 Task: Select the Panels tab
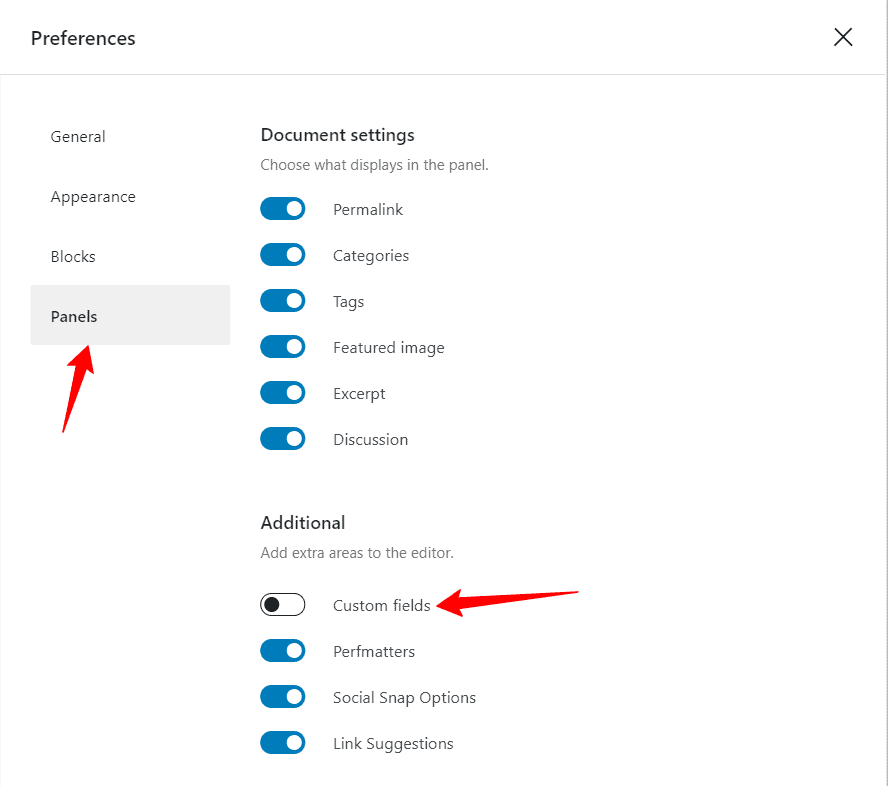coord(130,315)
